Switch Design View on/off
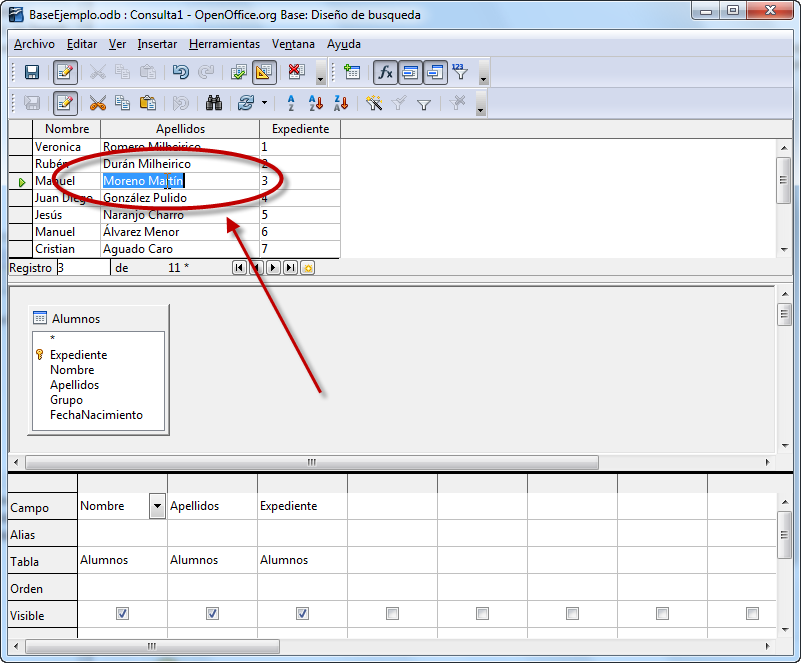Screen dimensions: 801x663 (x=264, y=72)
